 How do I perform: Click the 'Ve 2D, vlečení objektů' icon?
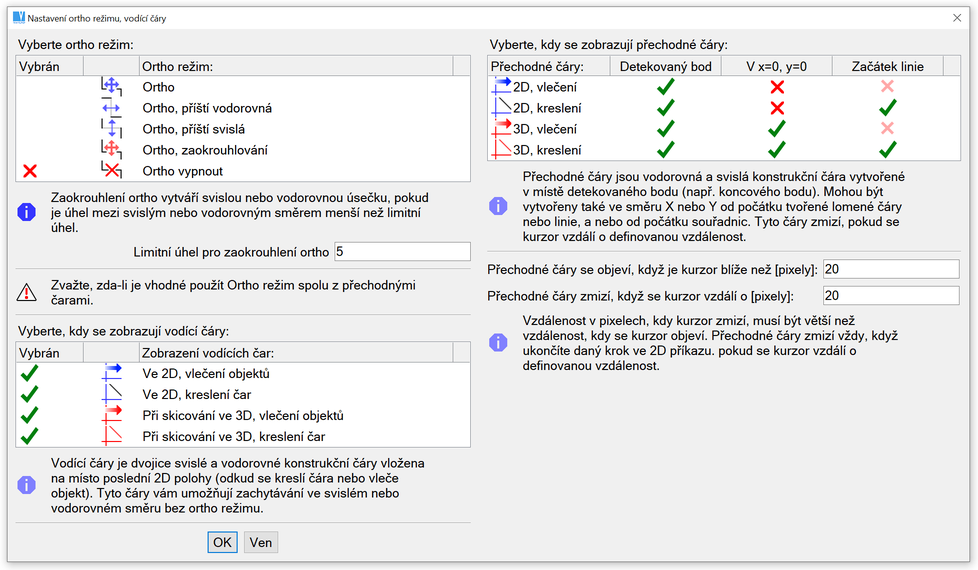pos(111,373)
